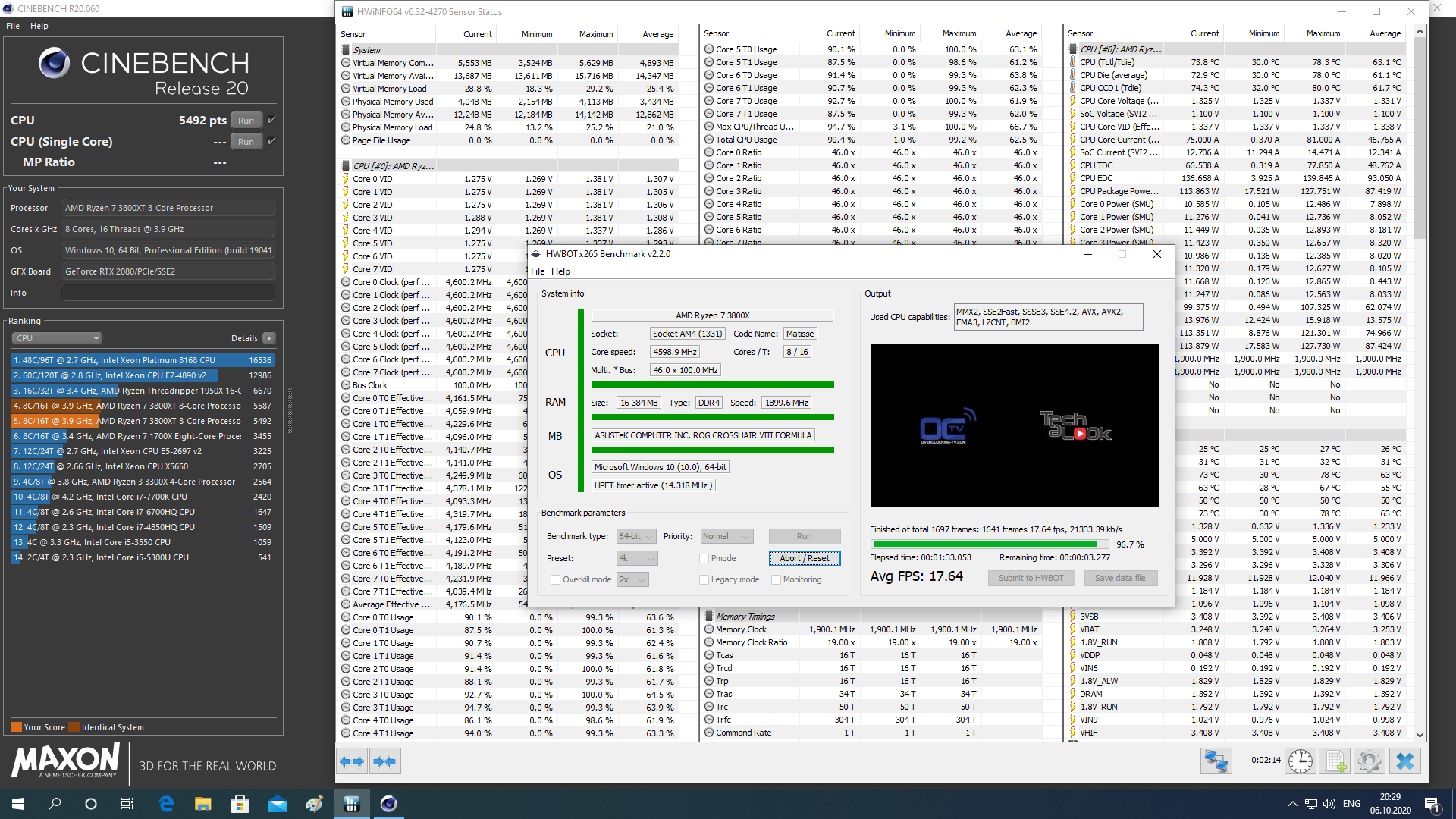Open HWiNFO sensor settings gear icon
Viewport: 1456px width, 819px height.
[x=1370, y=761]
